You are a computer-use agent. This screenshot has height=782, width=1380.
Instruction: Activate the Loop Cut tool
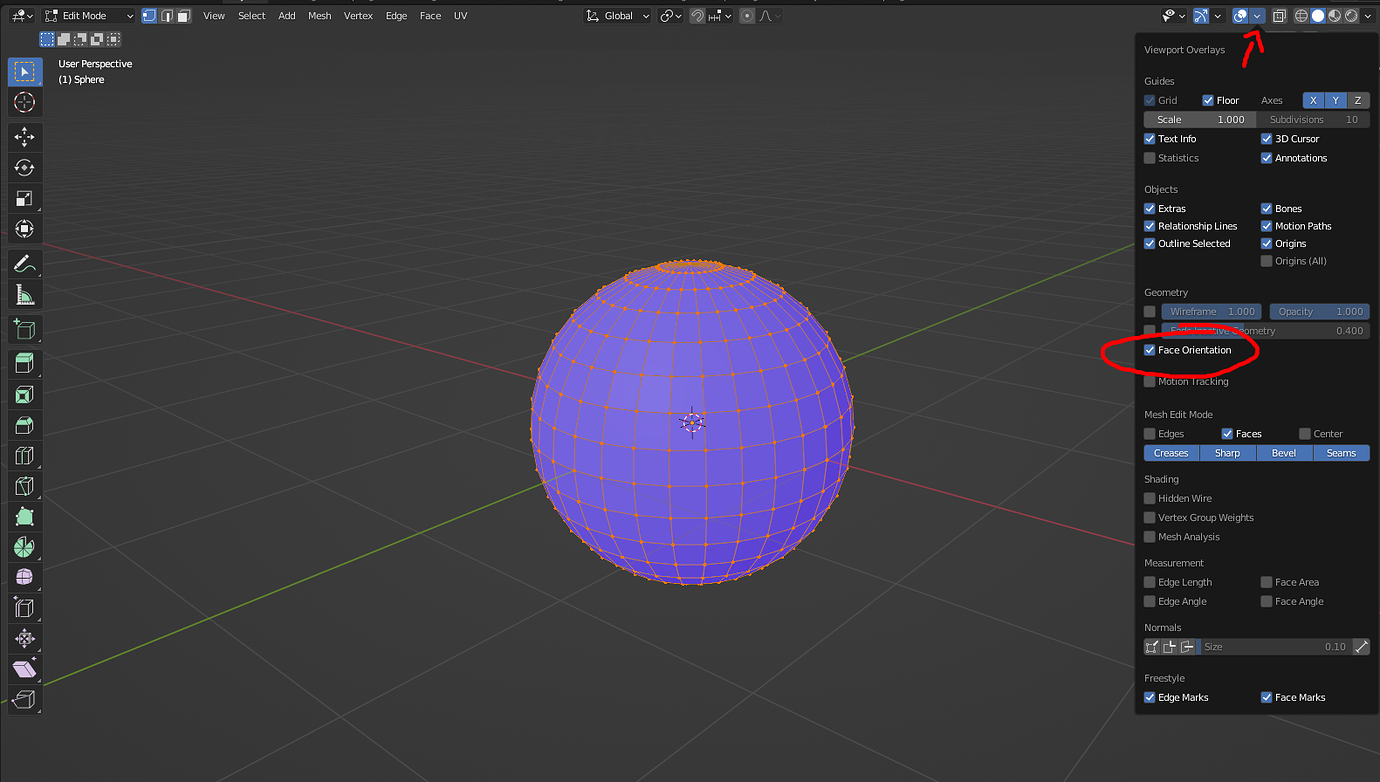(x=24, y=455)
